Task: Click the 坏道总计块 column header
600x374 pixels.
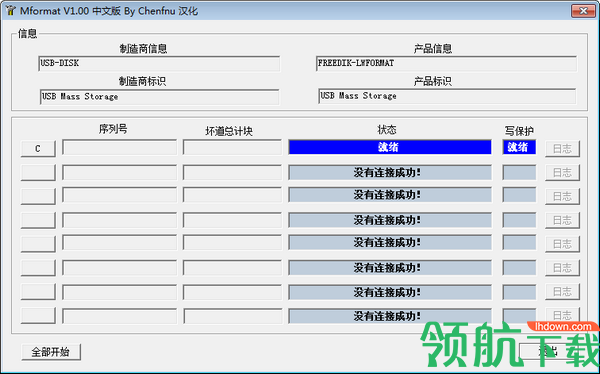Action: click(x=229, y=131)
